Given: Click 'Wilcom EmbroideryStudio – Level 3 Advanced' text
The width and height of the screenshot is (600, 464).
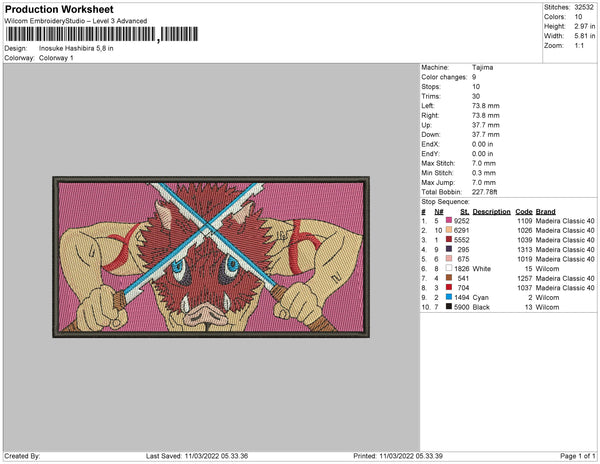Looking at the screenshot, I should (76, 21).
